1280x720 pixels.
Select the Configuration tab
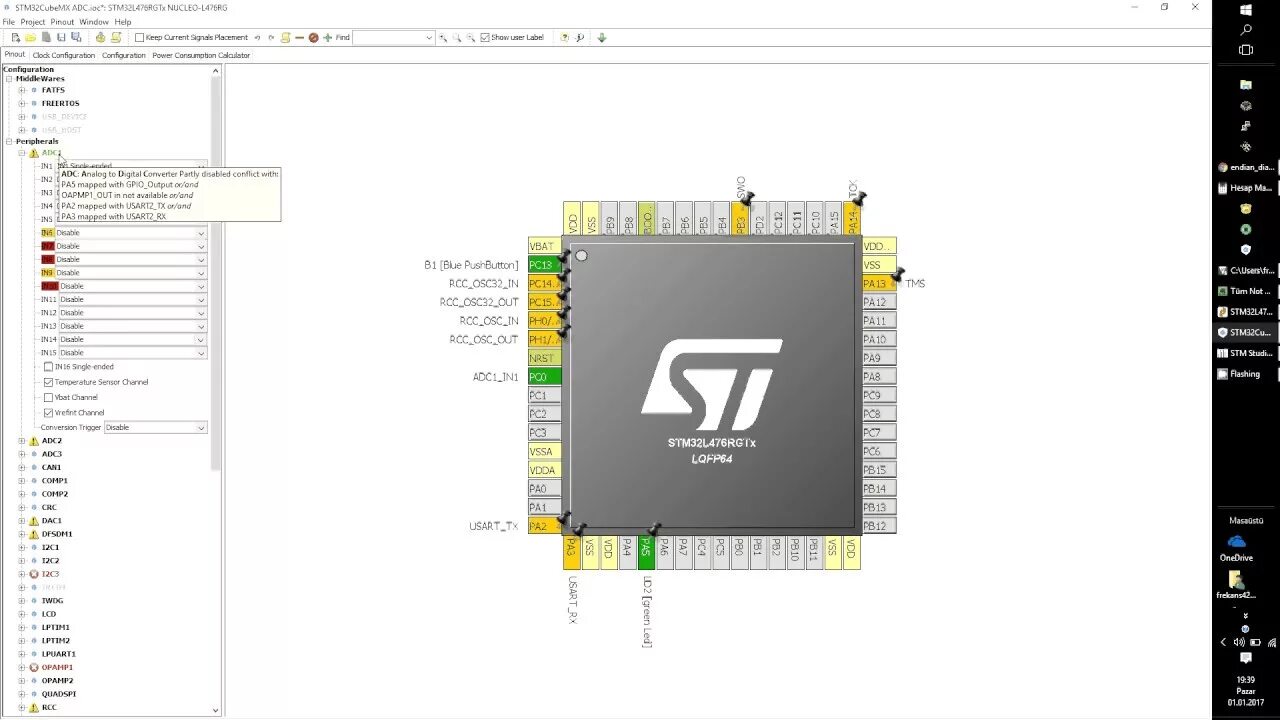tap(123, 55)
